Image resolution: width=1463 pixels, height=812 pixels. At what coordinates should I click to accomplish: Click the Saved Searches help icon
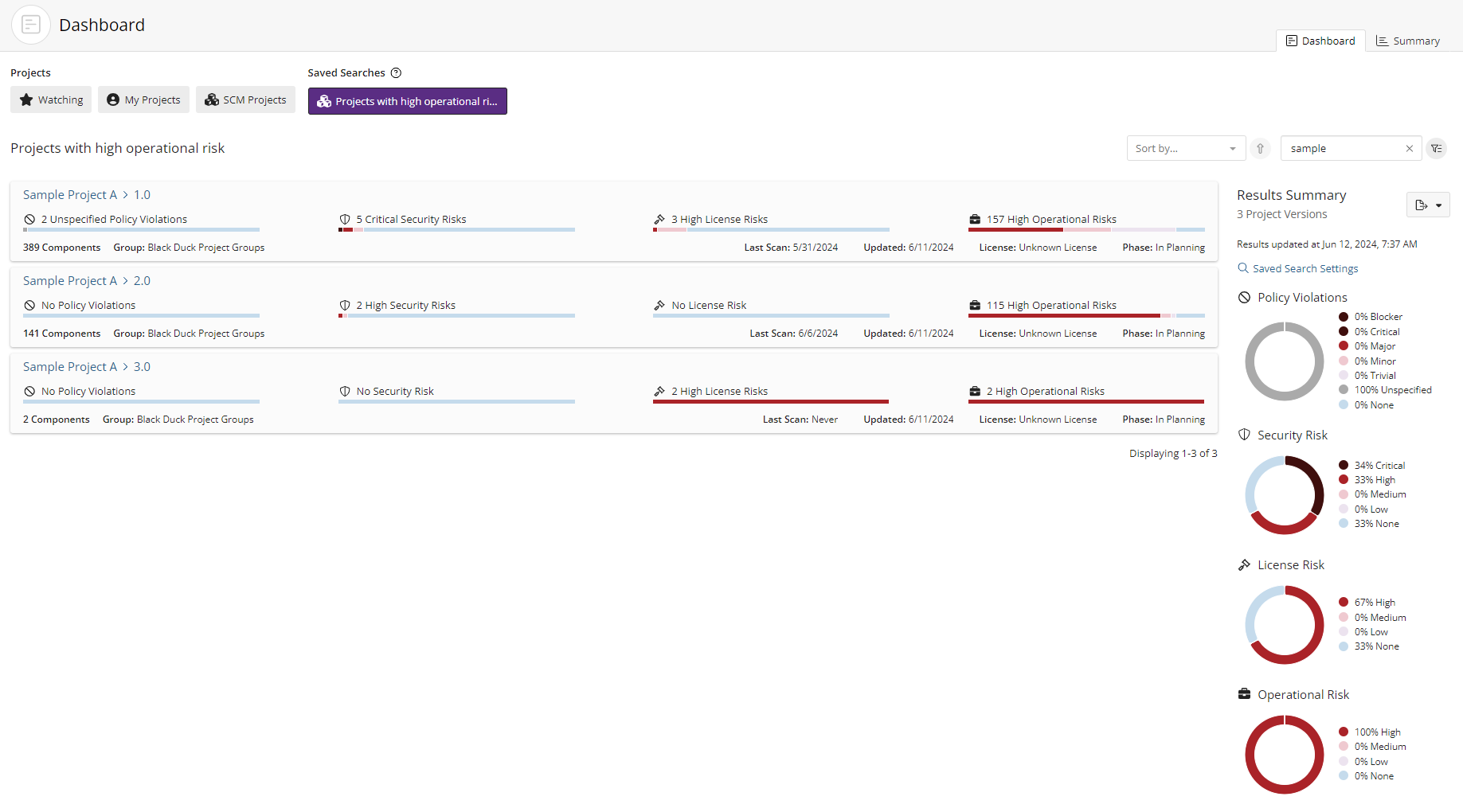397,72
